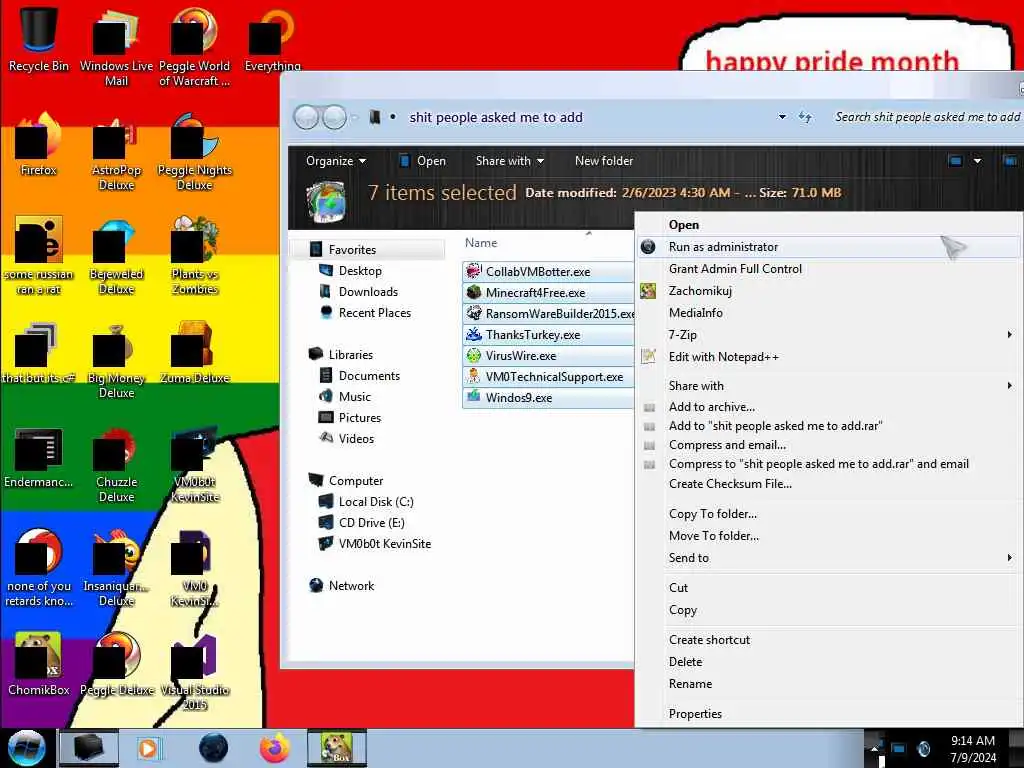The image size is (1024, 768).
Task: Click the search box in Explorer
Action: point(926,118)
